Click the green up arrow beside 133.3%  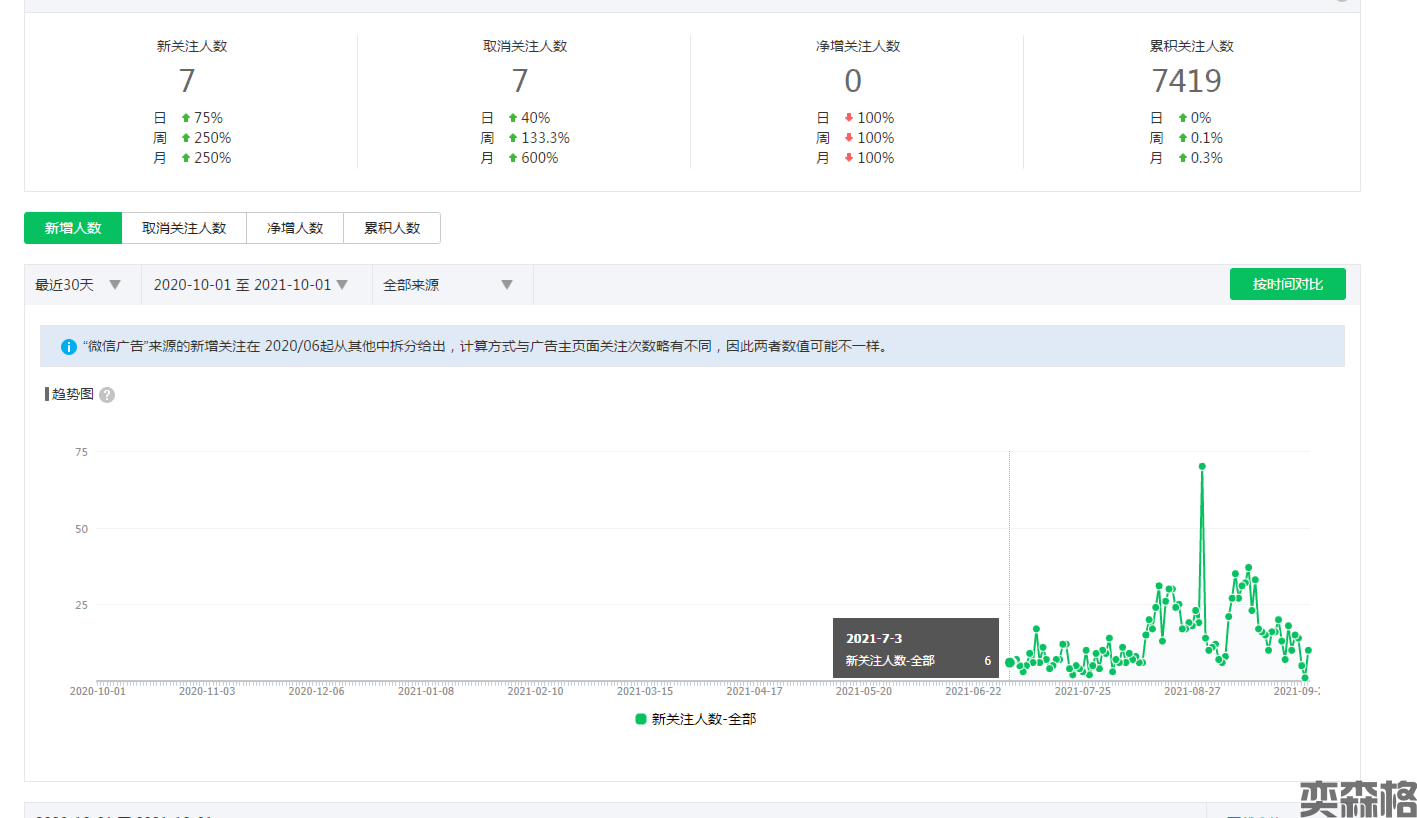click(x=513, y=138)
